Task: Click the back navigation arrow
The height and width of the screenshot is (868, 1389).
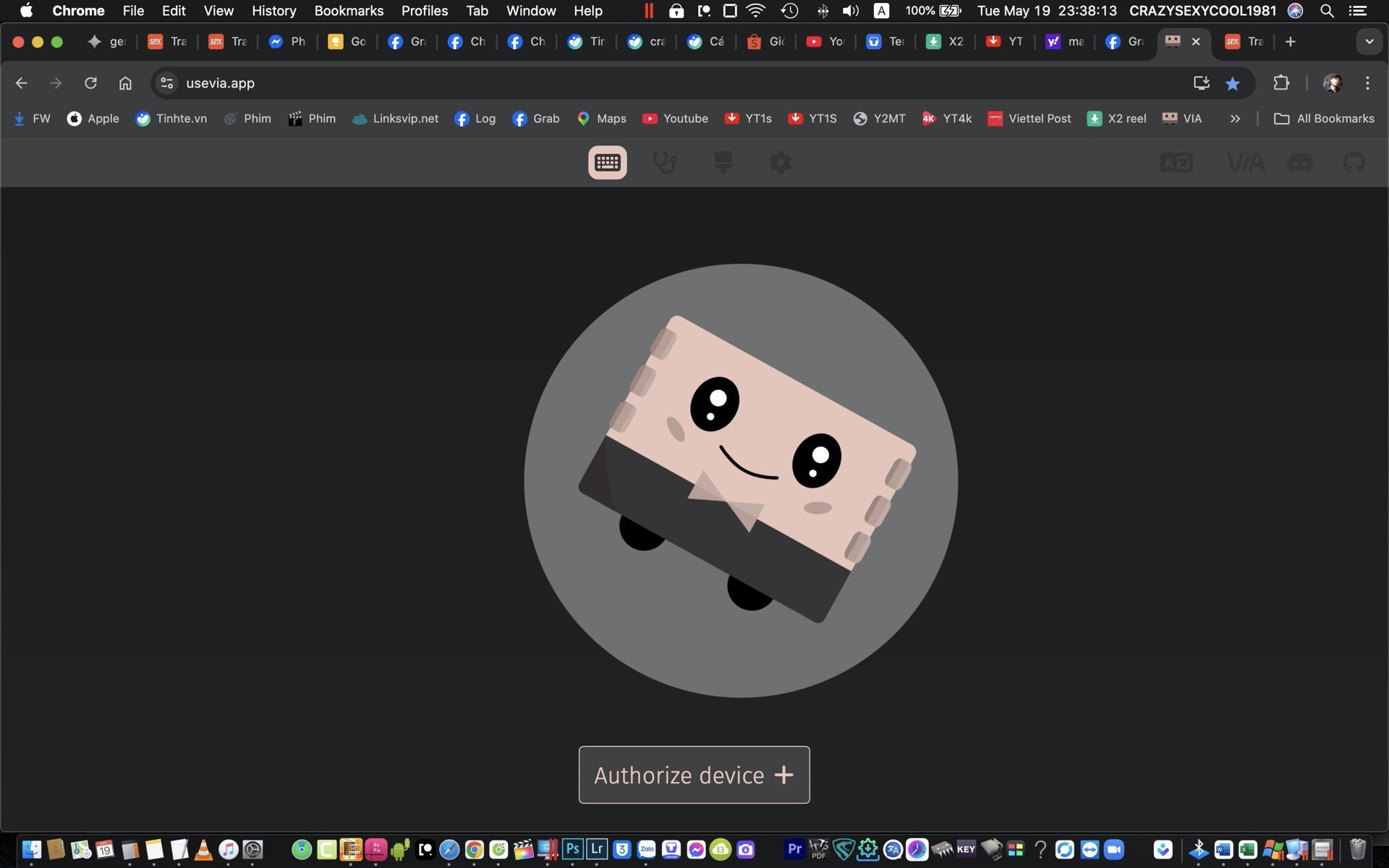Action: (21, 83)
